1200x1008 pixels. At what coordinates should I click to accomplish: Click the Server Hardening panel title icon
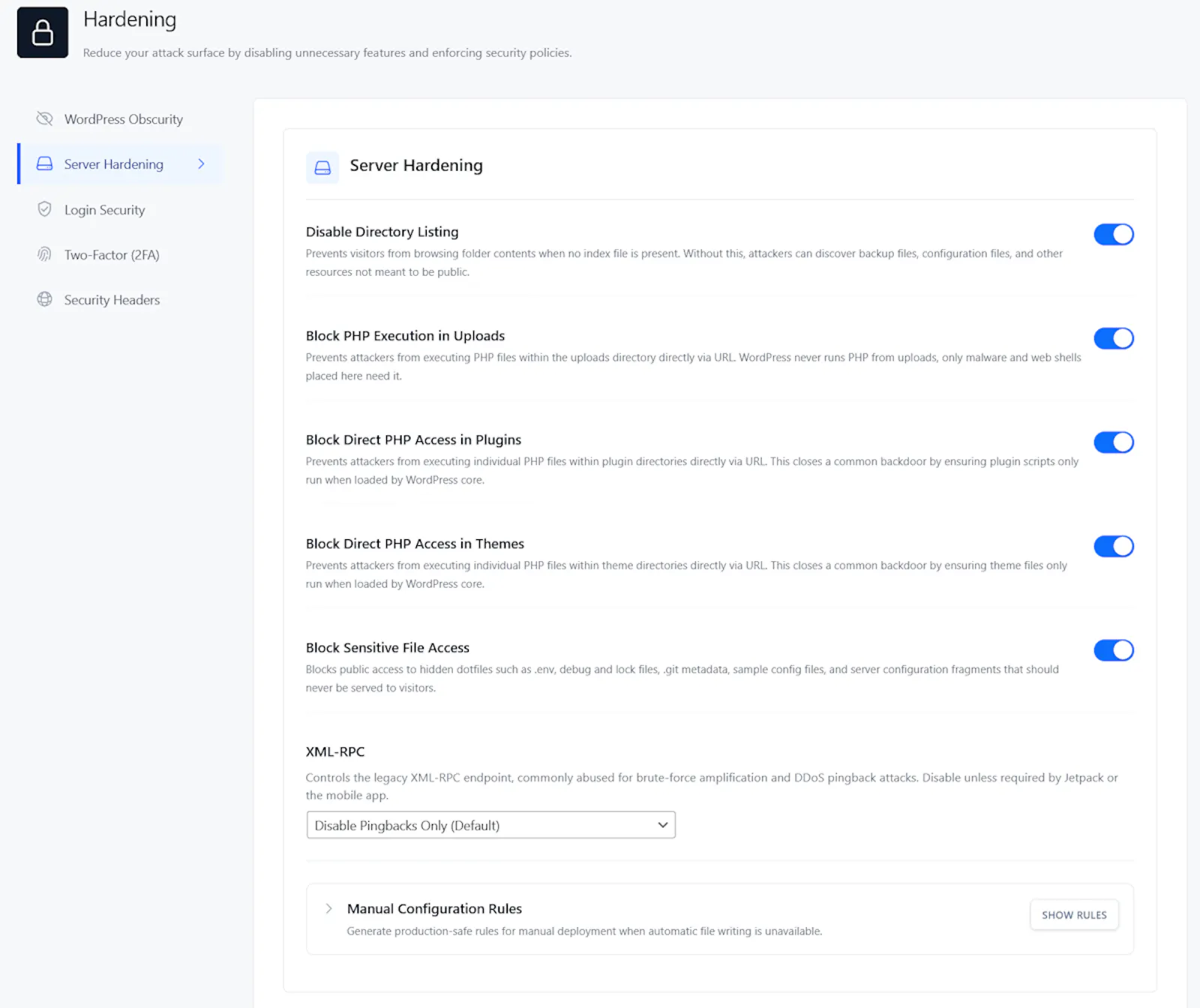point(322,167)
